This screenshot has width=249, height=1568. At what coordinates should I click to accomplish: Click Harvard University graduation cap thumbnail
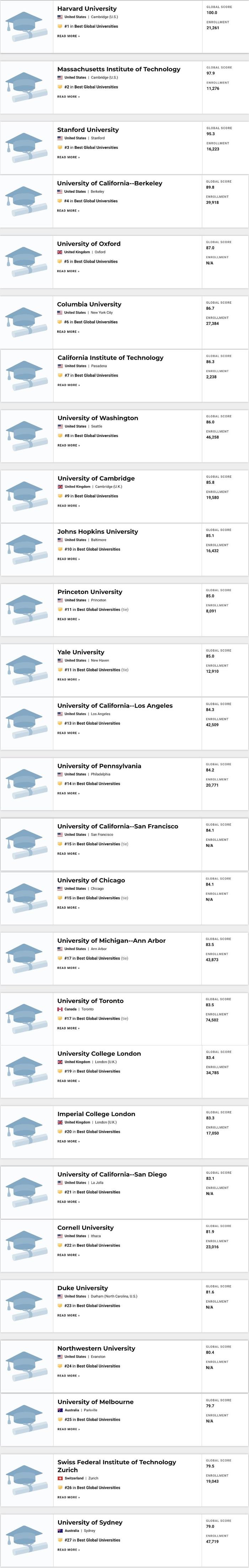pyautogui.click(x=27, y=26)
